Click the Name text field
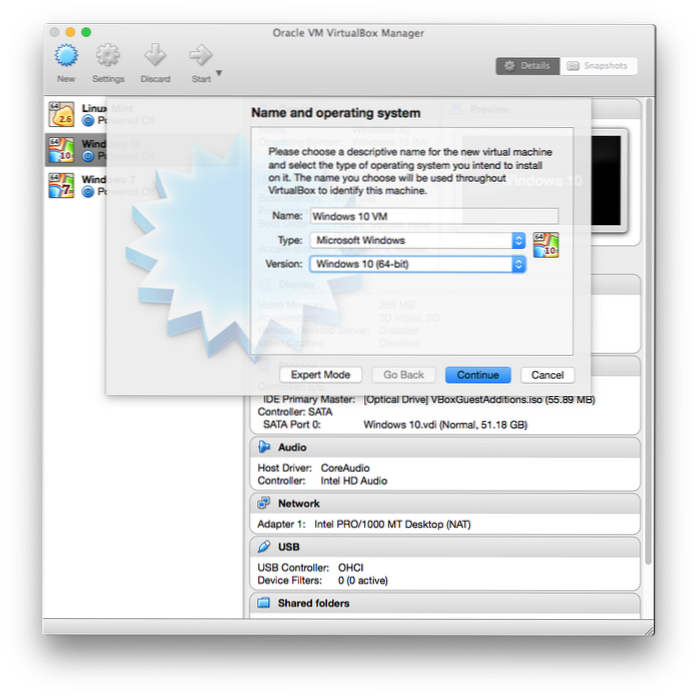This screenshot has height=697, width=698. (433, 215)
